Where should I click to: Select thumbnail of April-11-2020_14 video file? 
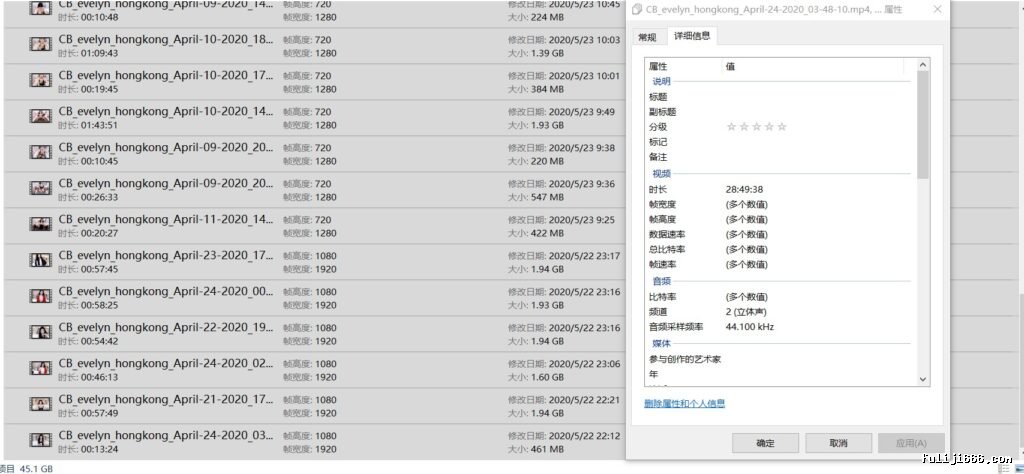click(x=40, y=224)
